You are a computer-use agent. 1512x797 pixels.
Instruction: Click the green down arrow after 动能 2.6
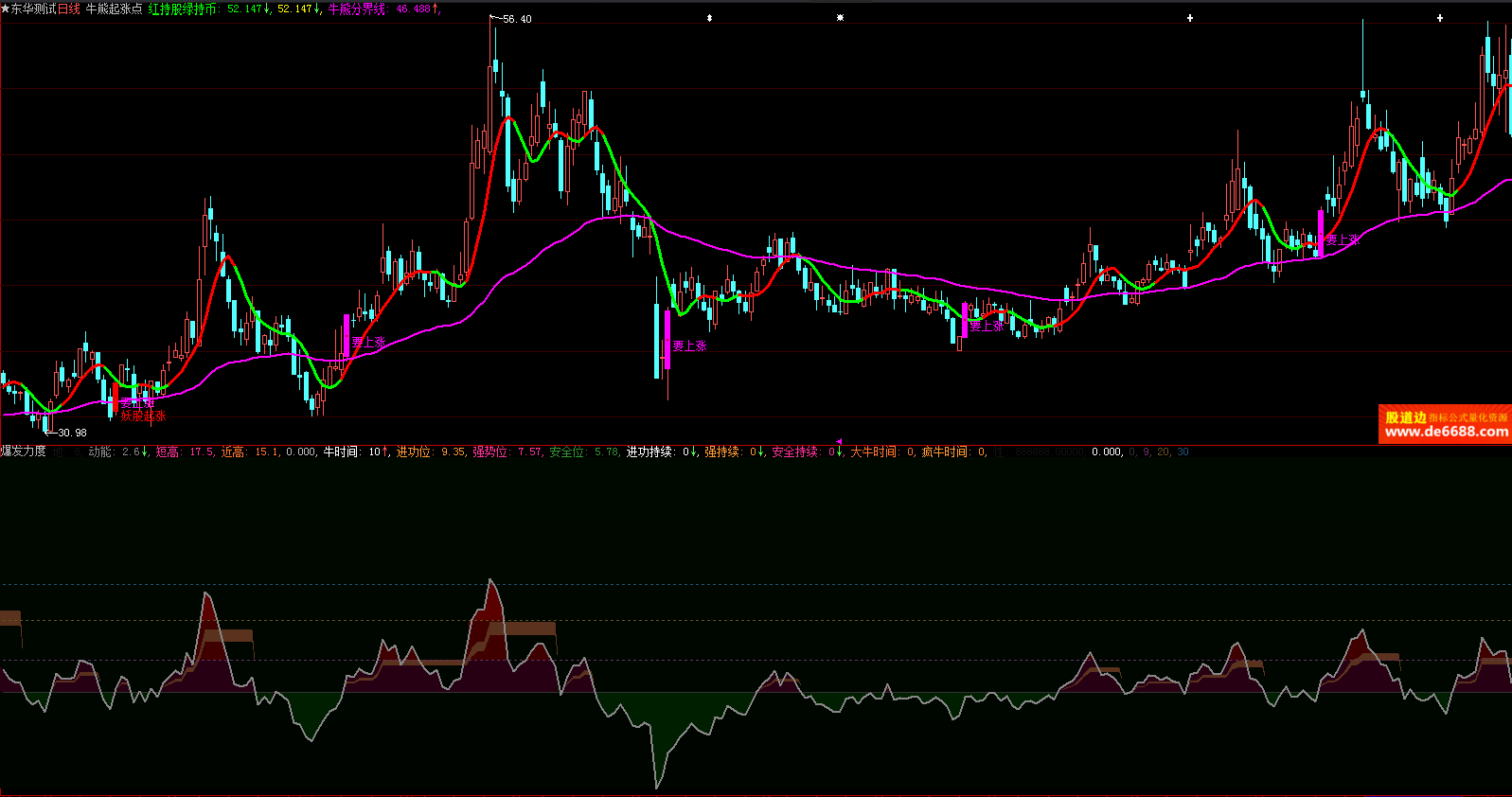coord(146,452)
